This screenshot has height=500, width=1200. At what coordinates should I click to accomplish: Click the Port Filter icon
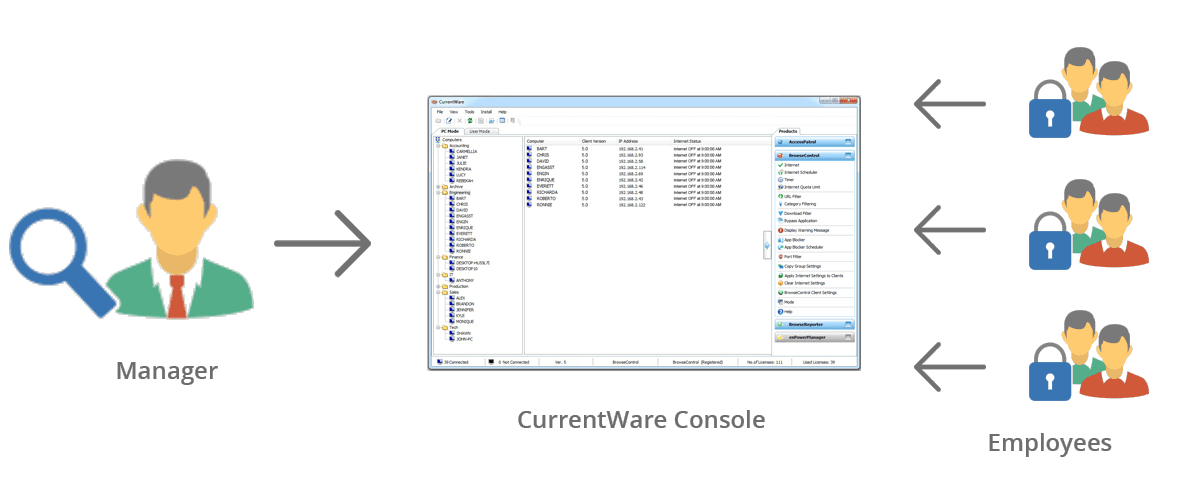(x=780, y=257)
